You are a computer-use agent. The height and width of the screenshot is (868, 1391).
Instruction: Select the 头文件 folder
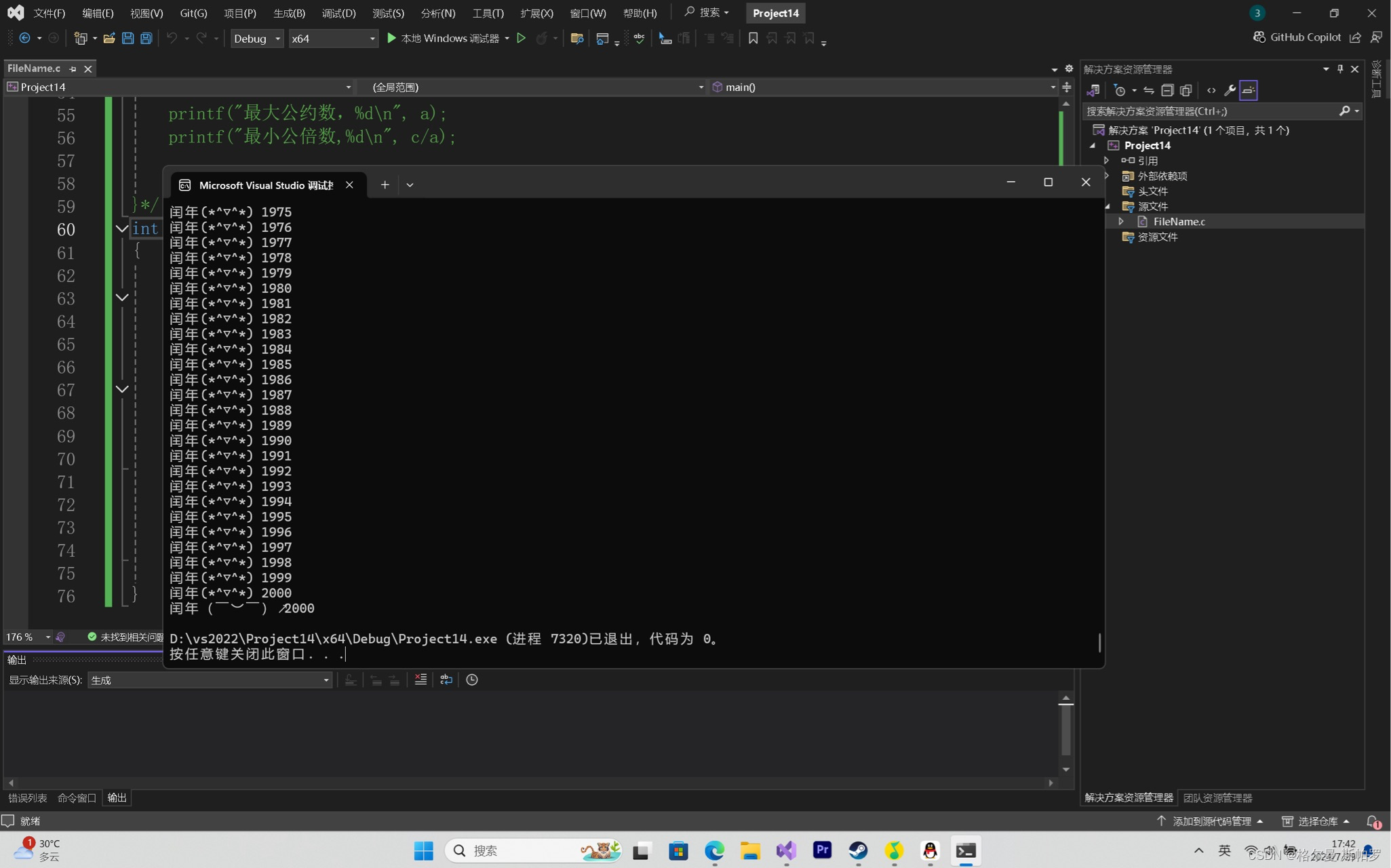click(1152, 191)
